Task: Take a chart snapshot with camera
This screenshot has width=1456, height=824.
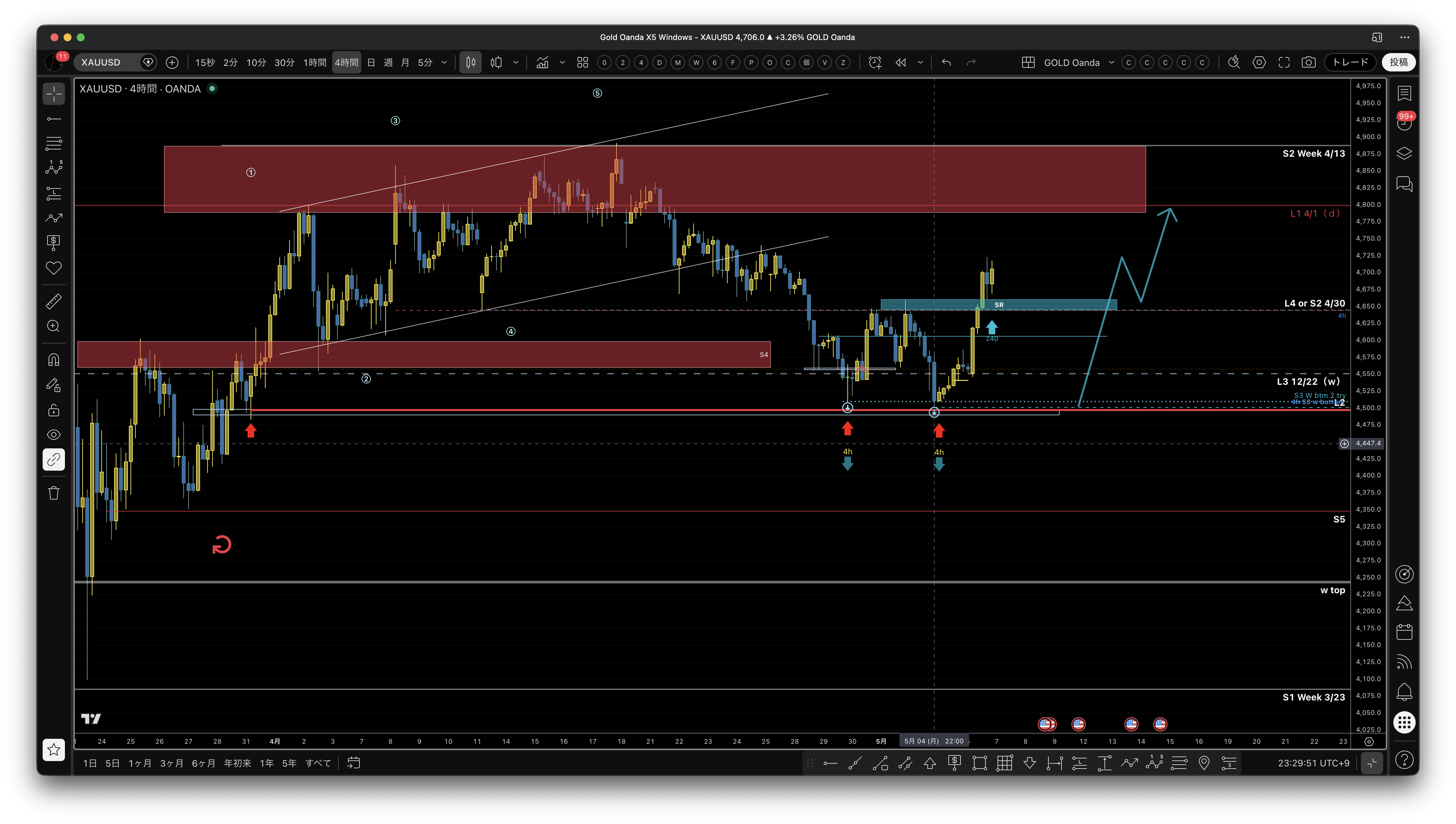Action: (1308, 62)
